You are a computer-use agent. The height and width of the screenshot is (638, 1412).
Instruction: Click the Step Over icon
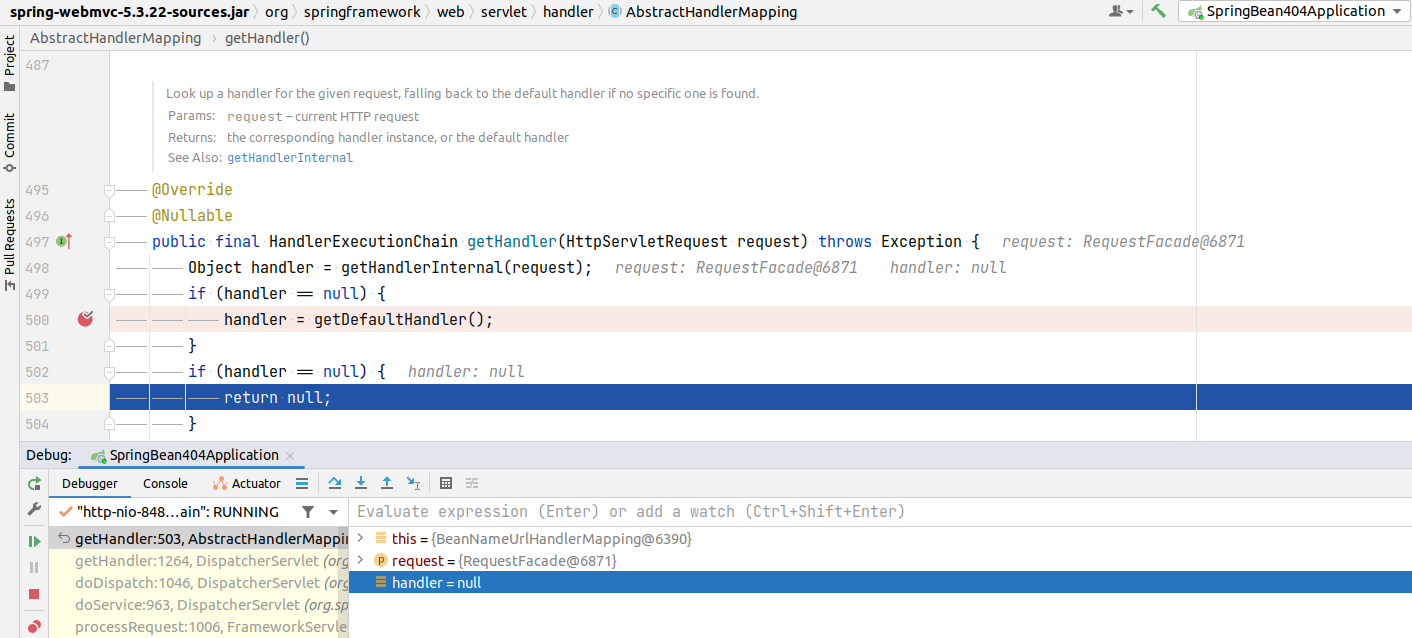(335, 483)
